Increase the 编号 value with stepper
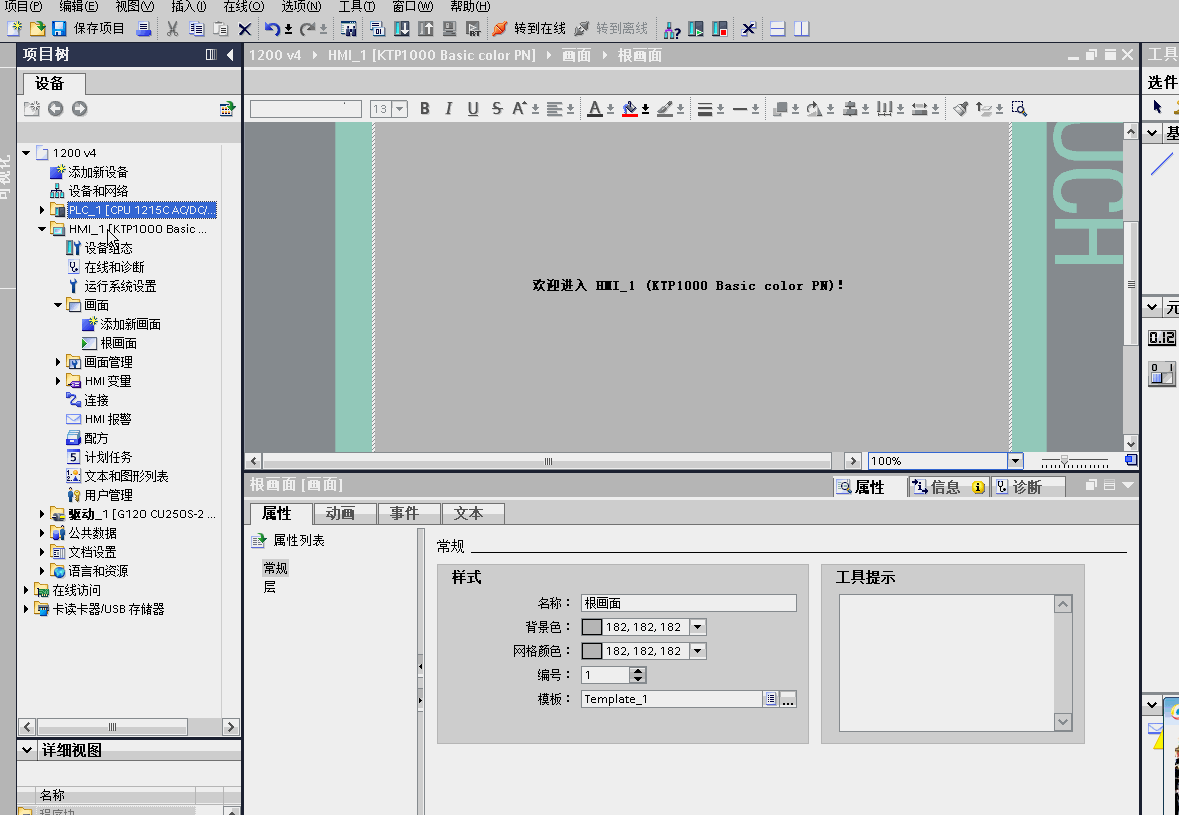This screenshot has width=1179, height=815. (638, 671)
